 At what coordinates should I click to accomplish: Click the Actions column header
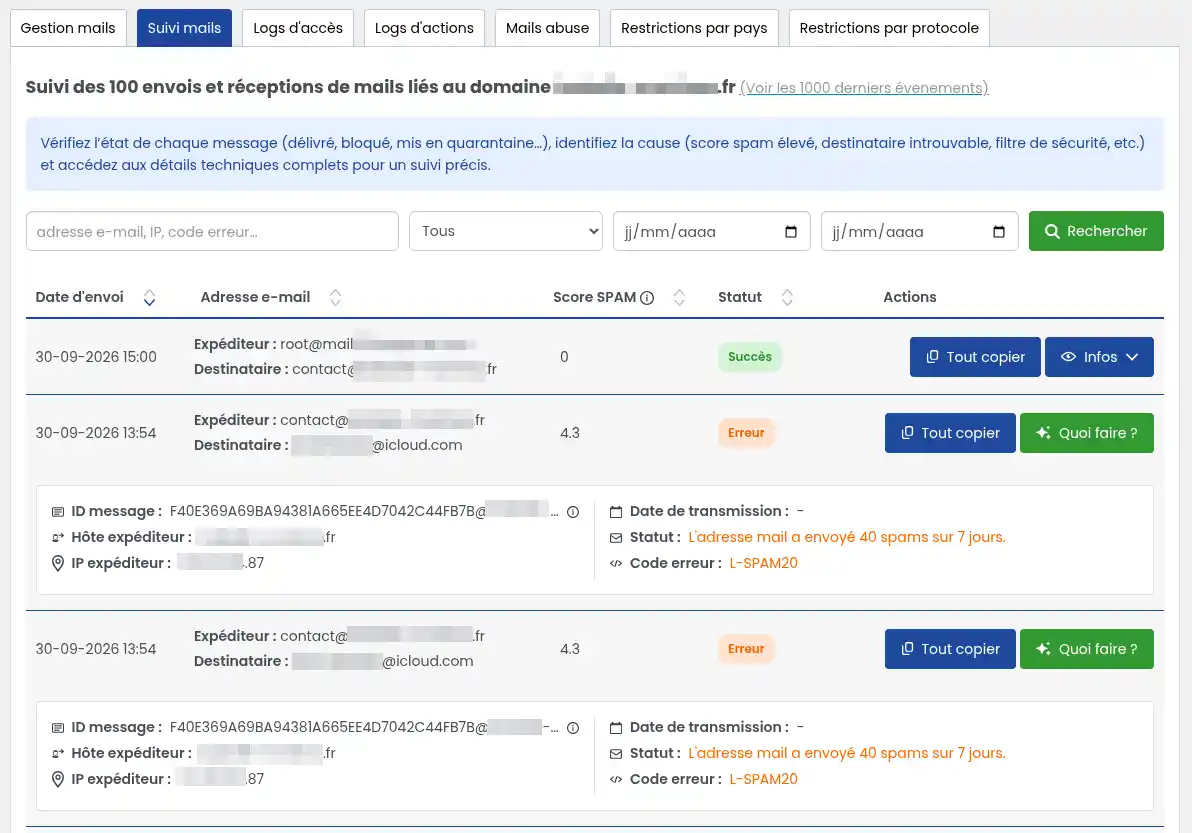909,297
